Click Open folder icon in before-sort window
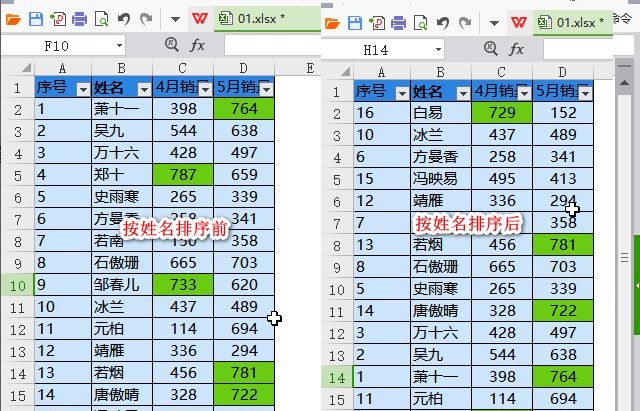The width and height of the screenshot is (640, 411). point(11,19)
